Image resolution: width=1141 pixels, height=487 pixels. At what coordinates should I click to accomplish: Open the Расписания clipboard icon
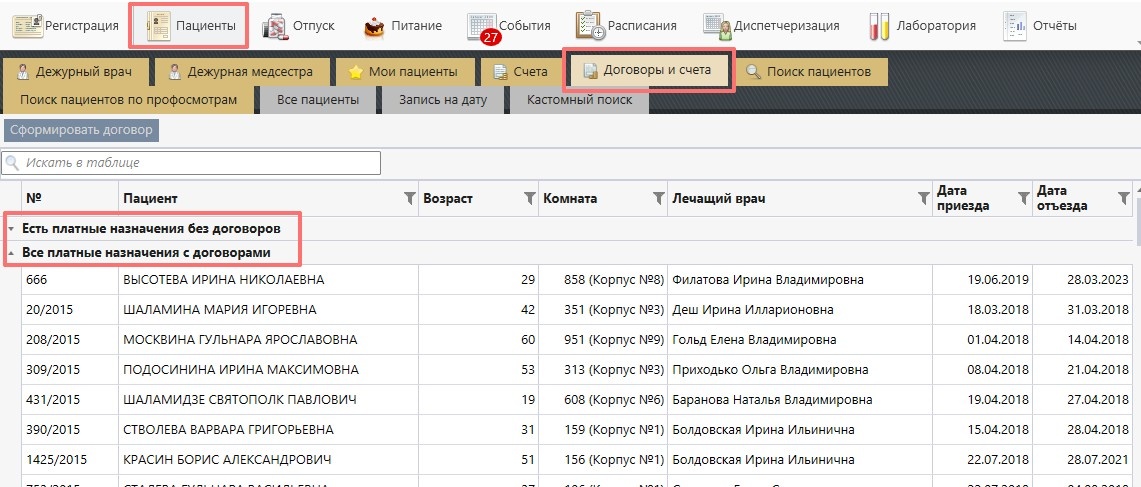590,26
